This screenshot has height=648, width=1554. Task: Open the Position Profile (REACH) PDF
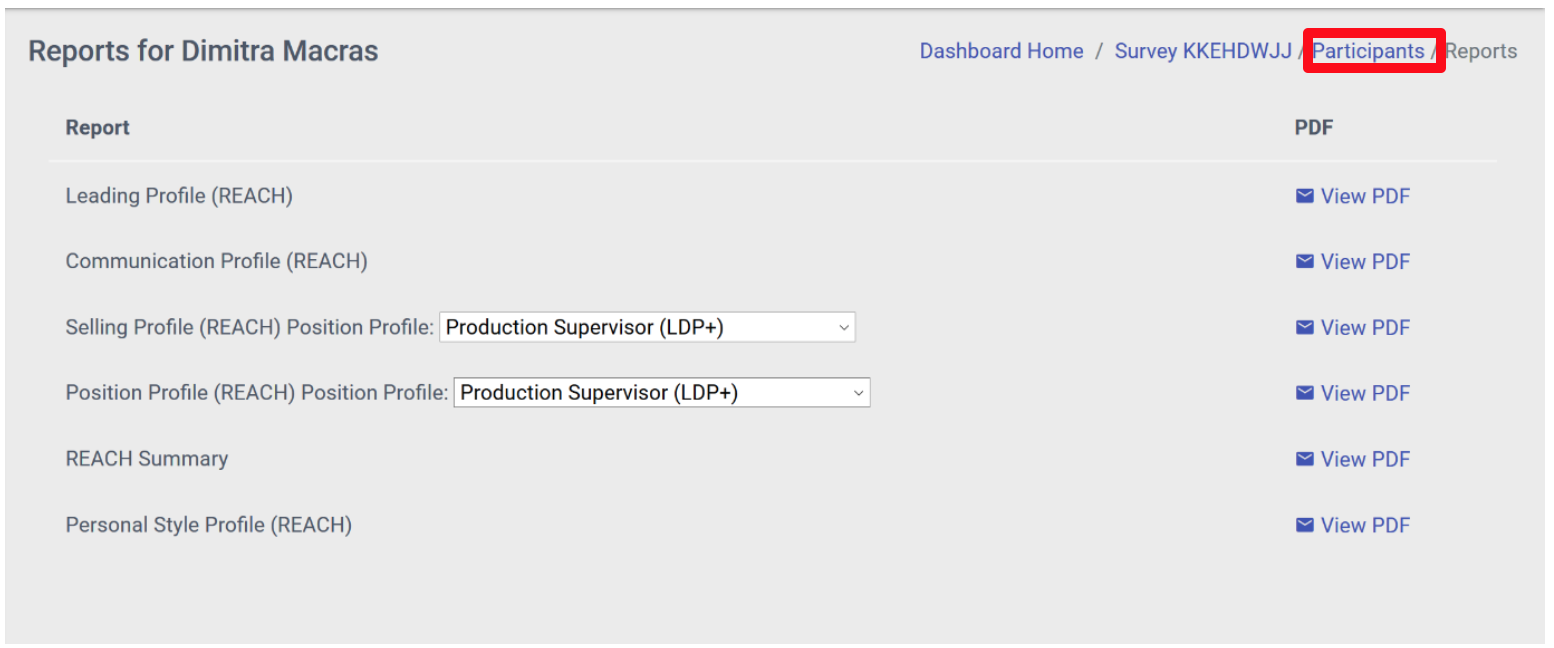pyautogui.click(x=1366, y=392)
